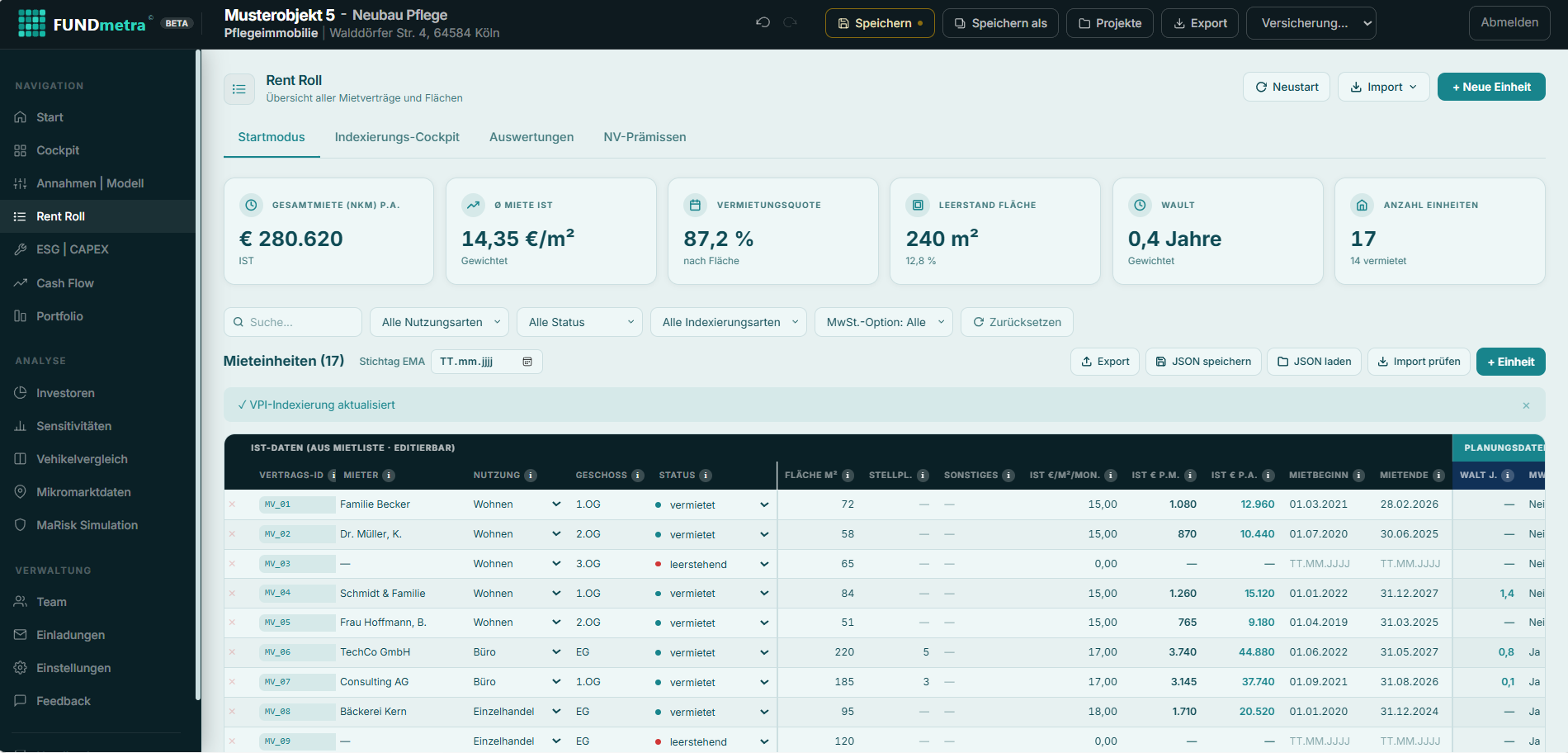Image resolution: width=1568 pixels, height=753 pixels.
Task: Open status dropdown for row MV_03 leerstehend
Action: click(764, 565)
